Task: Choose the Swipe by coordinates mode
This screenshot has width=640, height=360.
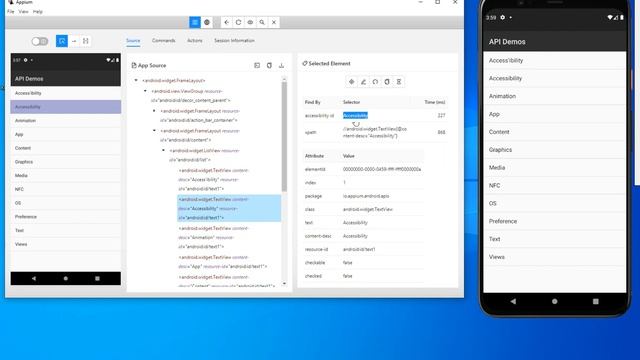Action: [x=74, y=41]
